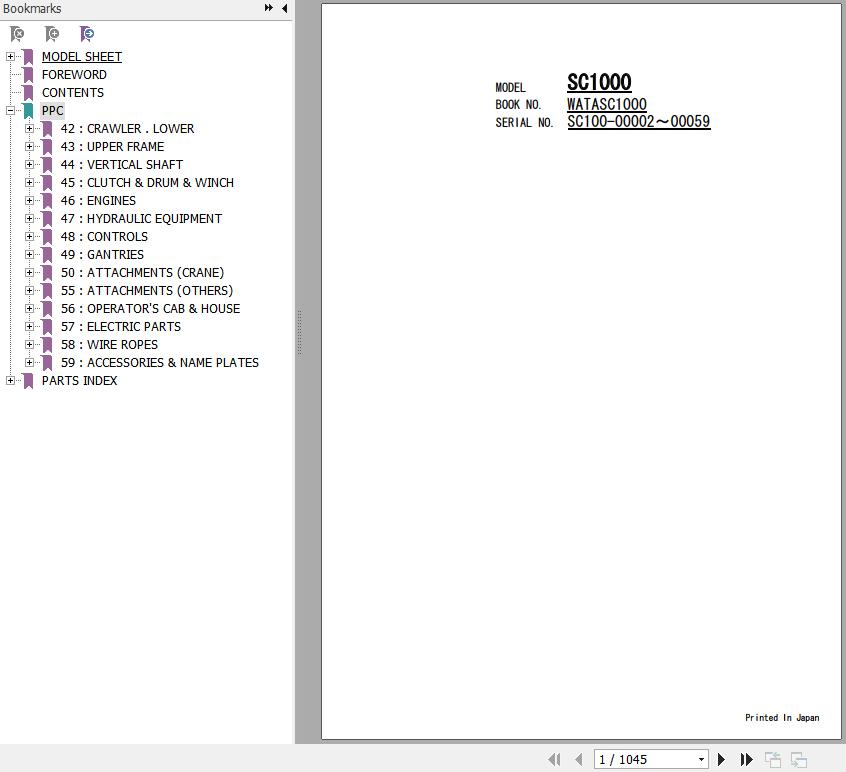This screenshot has height=772, width=846.
Task: Open 45 : CLUTCH & DRUM & WINCH
Action: click(x=147, y=183)
